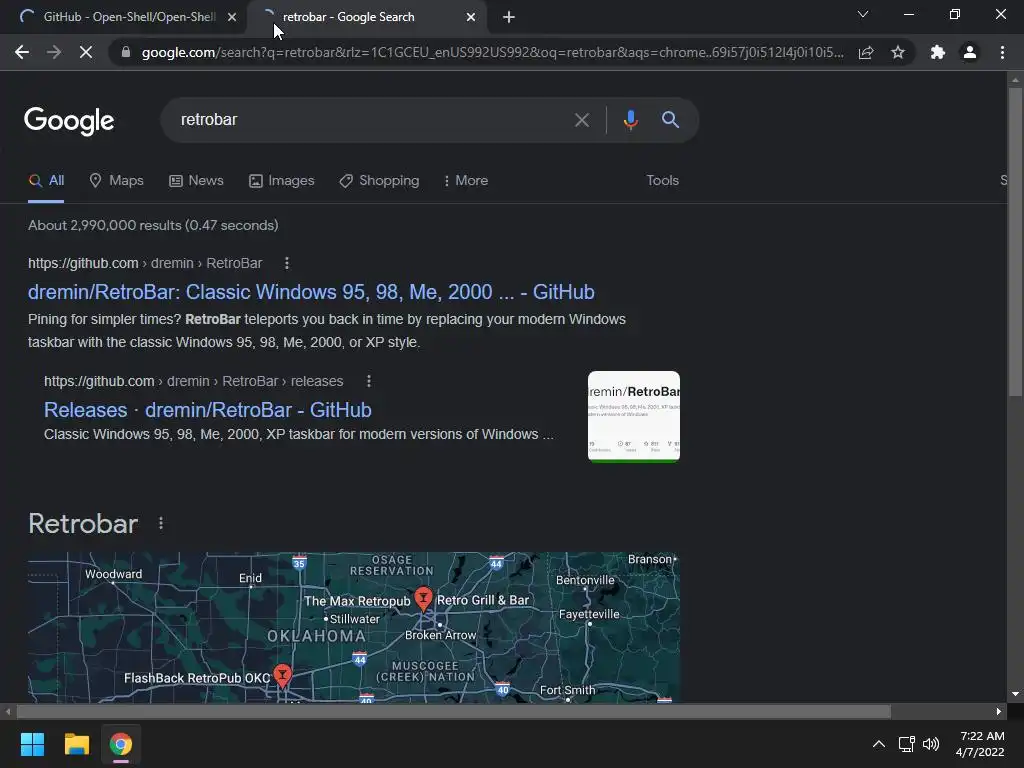Click the horizontal page scrollbar thumb

454,711
